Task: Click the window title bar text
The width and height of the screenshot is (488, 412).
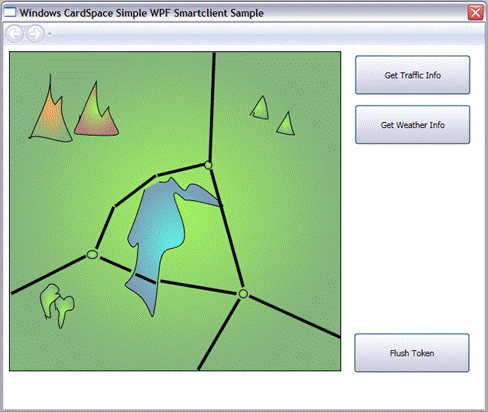Action: pyautogui.click(x=141, y=13)
